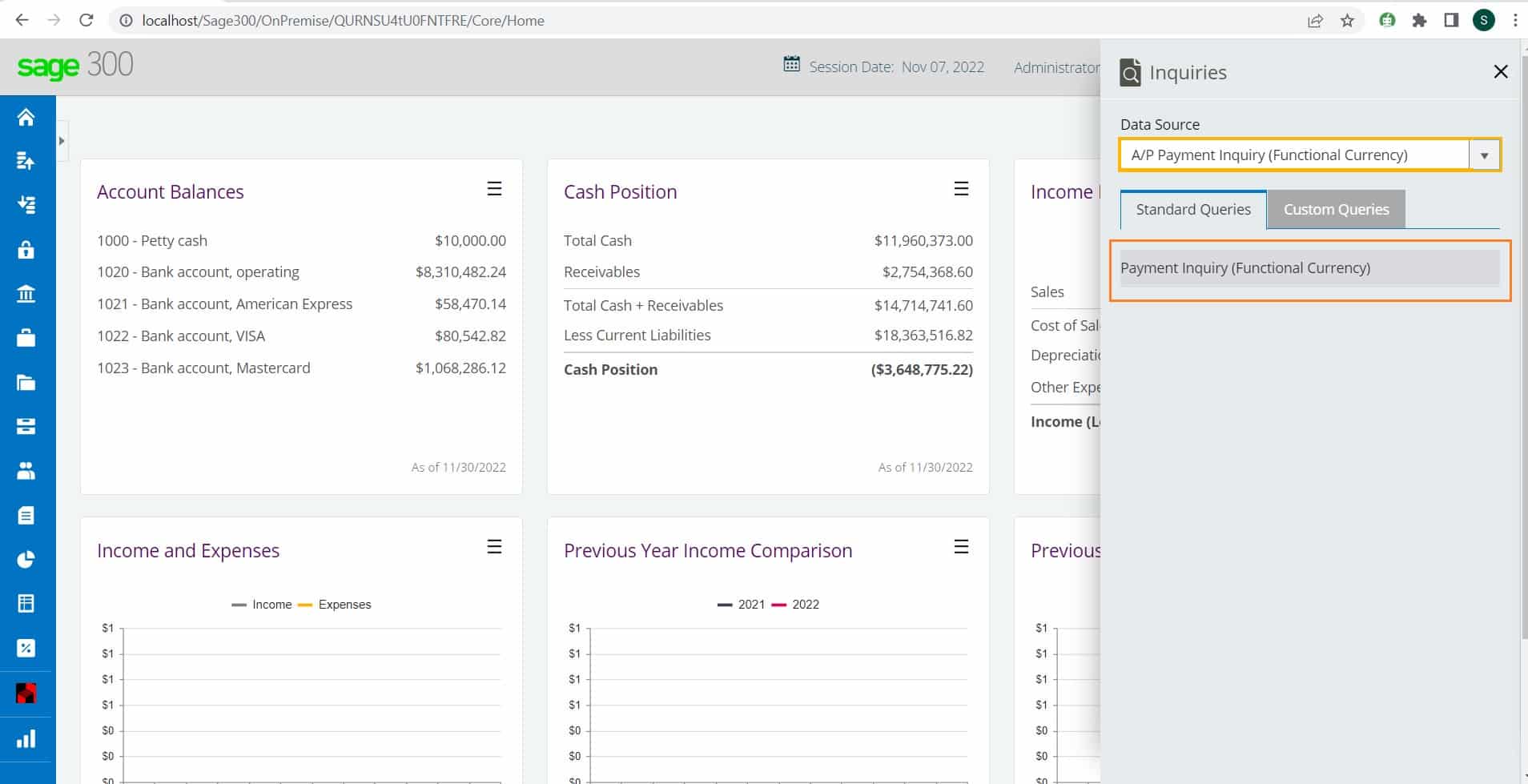Click 1020 - Bank account, operating row

[301, 272]
